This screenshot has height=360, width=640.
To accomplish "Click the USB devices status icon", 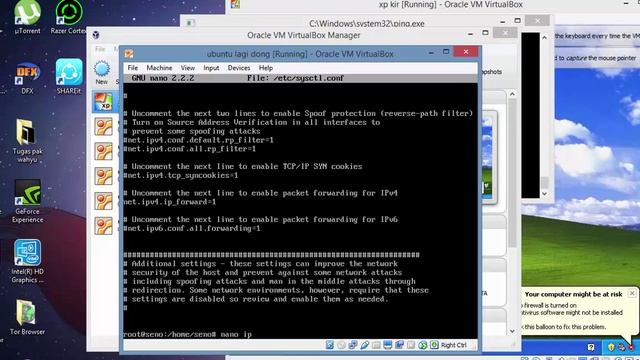I will [x=364, y=345].
